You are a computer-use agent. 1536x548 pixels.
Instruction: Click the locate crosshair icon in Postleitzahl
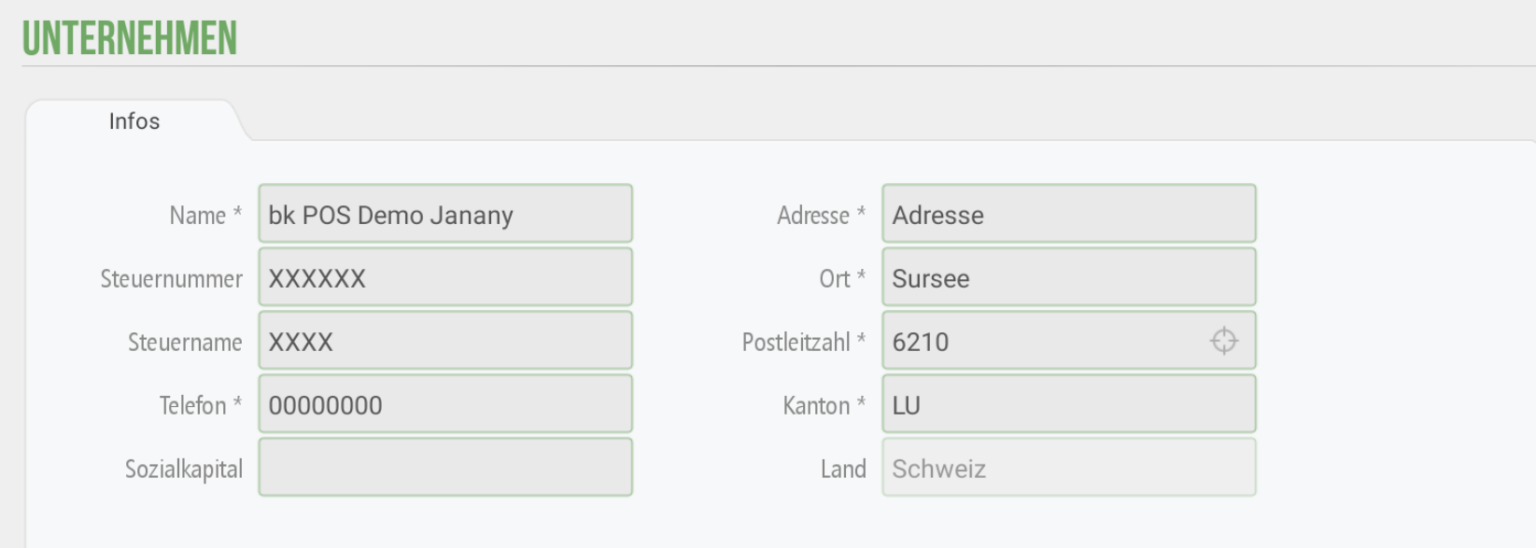1224,341
